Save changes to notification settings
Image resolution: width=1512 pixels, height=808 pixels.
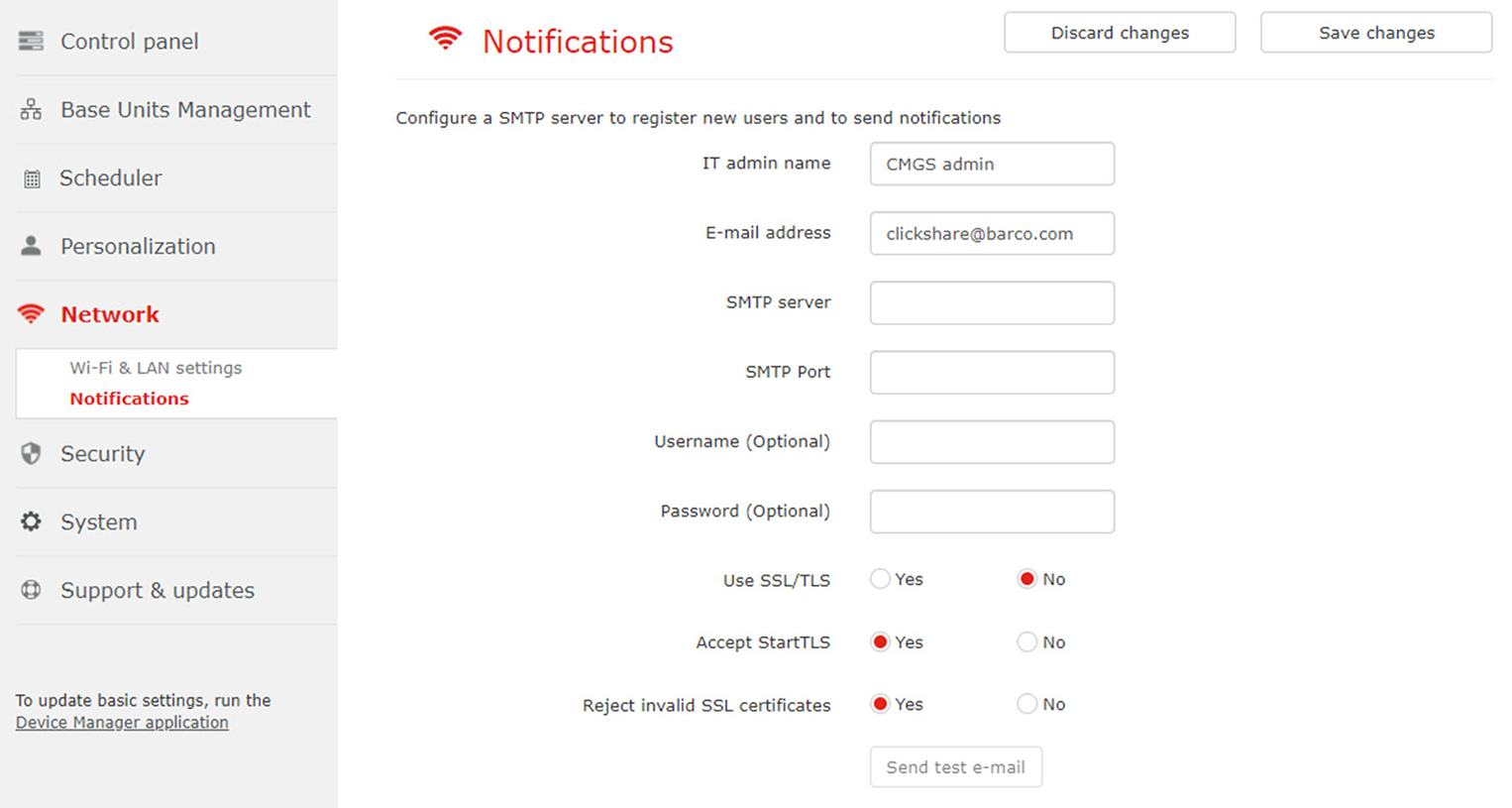point(1376,33)
